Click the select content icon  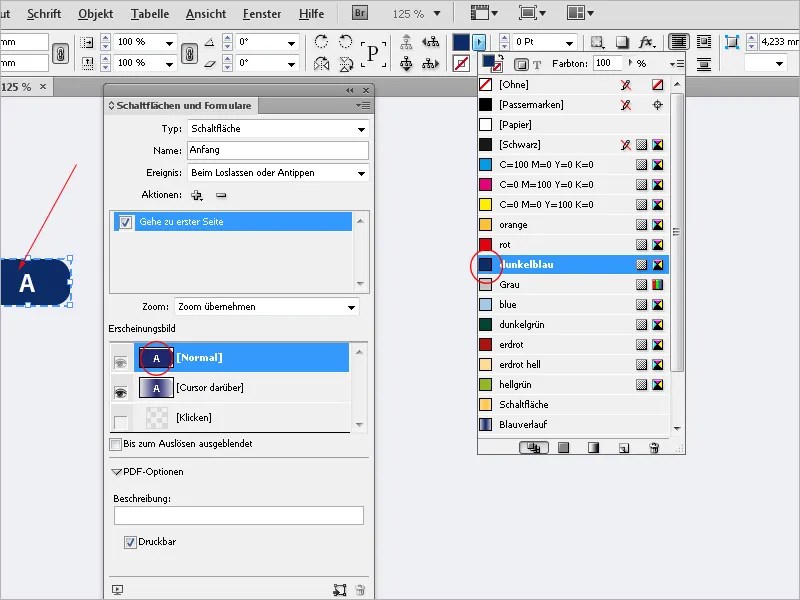(x=406, y=64)
